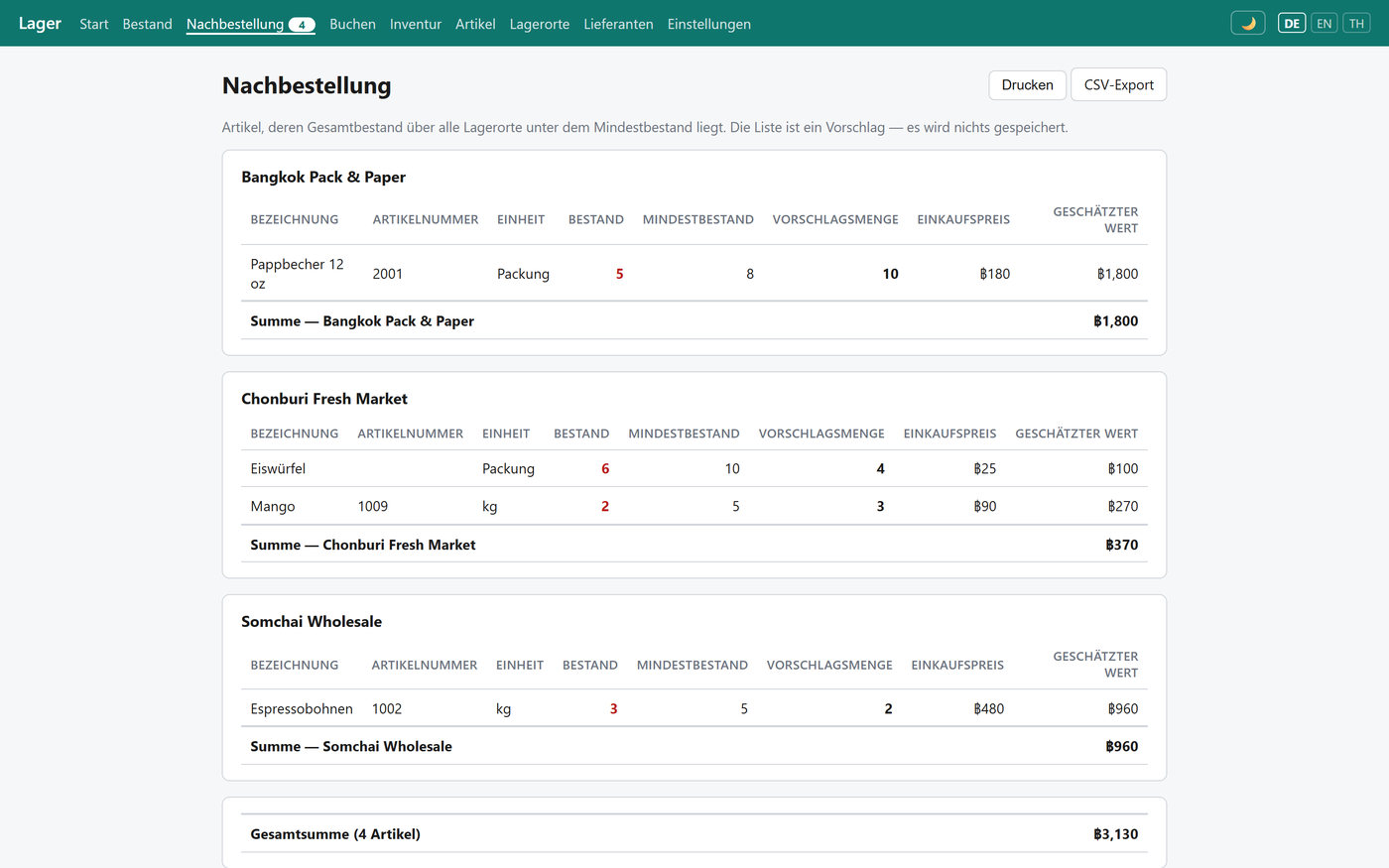The image size is (1389, 868).
Task: Open the Start page
Action: pyautogui.click(x=94, y=24)
